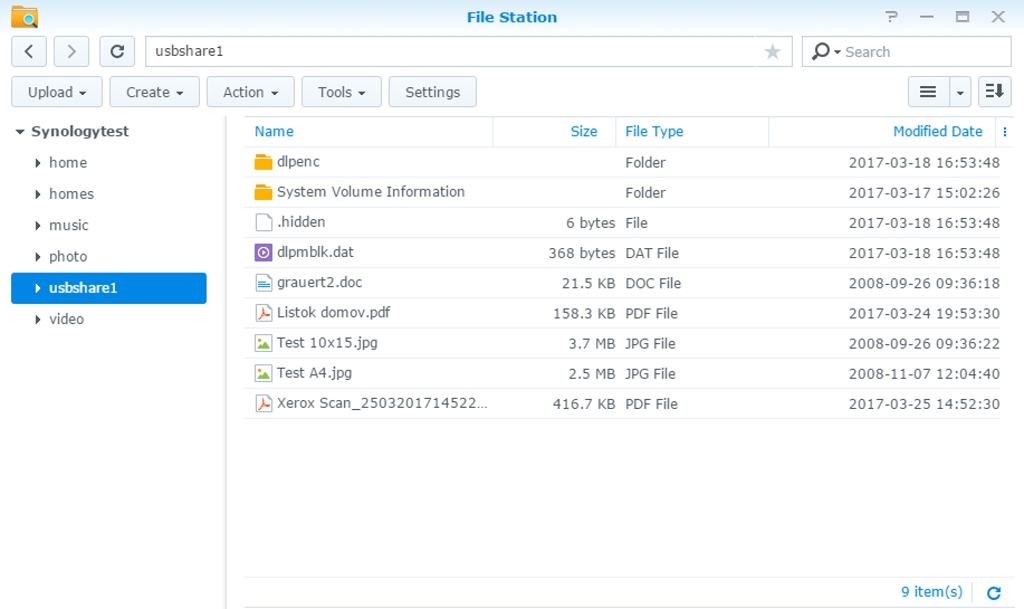Expand the home folder tree node
This screenshot has width=1024, height=609.
37,163
